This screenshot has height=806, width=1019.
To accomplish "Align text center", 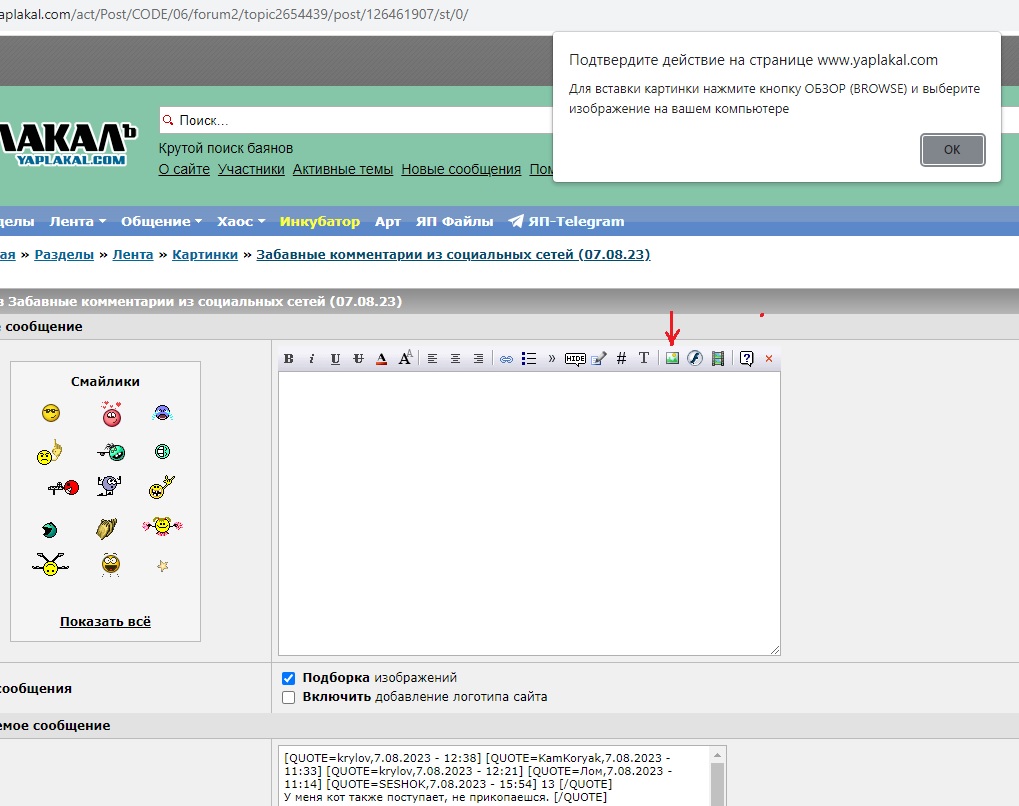I will coord(456,359).
